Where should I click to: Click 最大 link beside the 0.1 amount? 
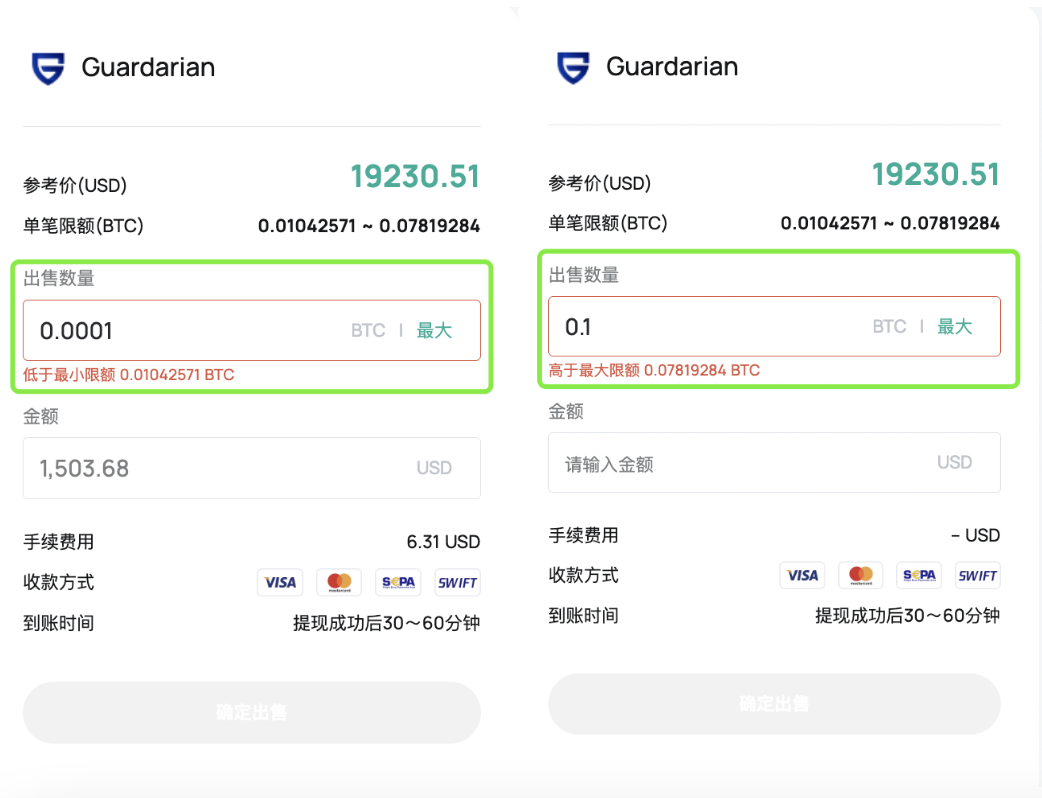coord(954,326)
